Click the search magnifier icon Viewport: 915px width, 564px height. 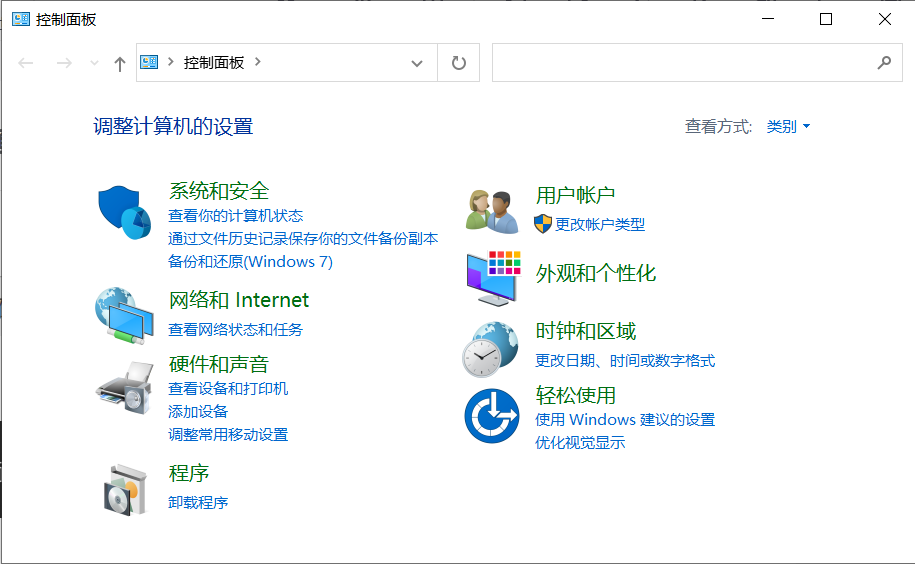884,62
